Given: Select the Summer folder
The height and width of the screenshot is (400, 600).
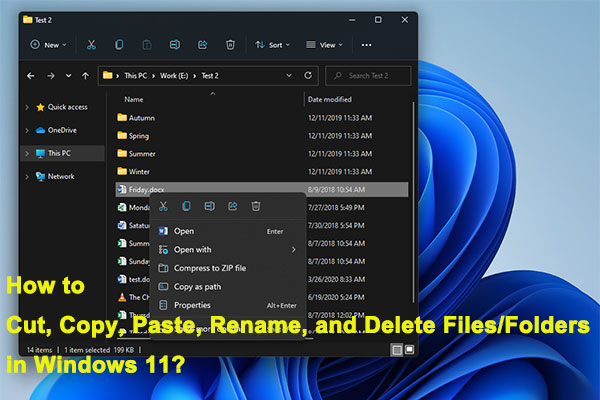Looking at the screenshot, I should 142,154.
